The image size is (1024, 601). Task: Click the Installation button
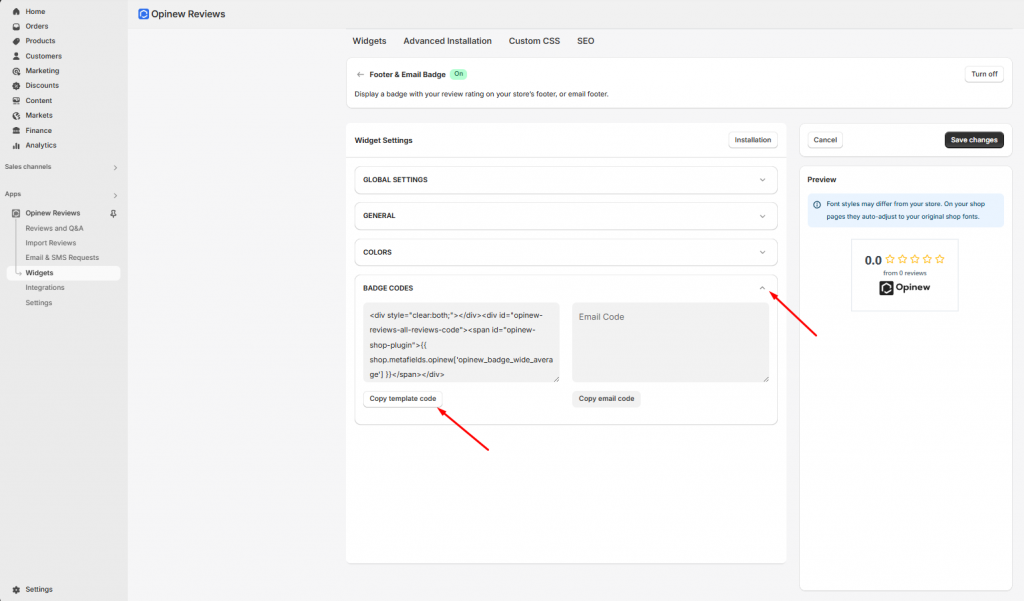coord(752,140)
